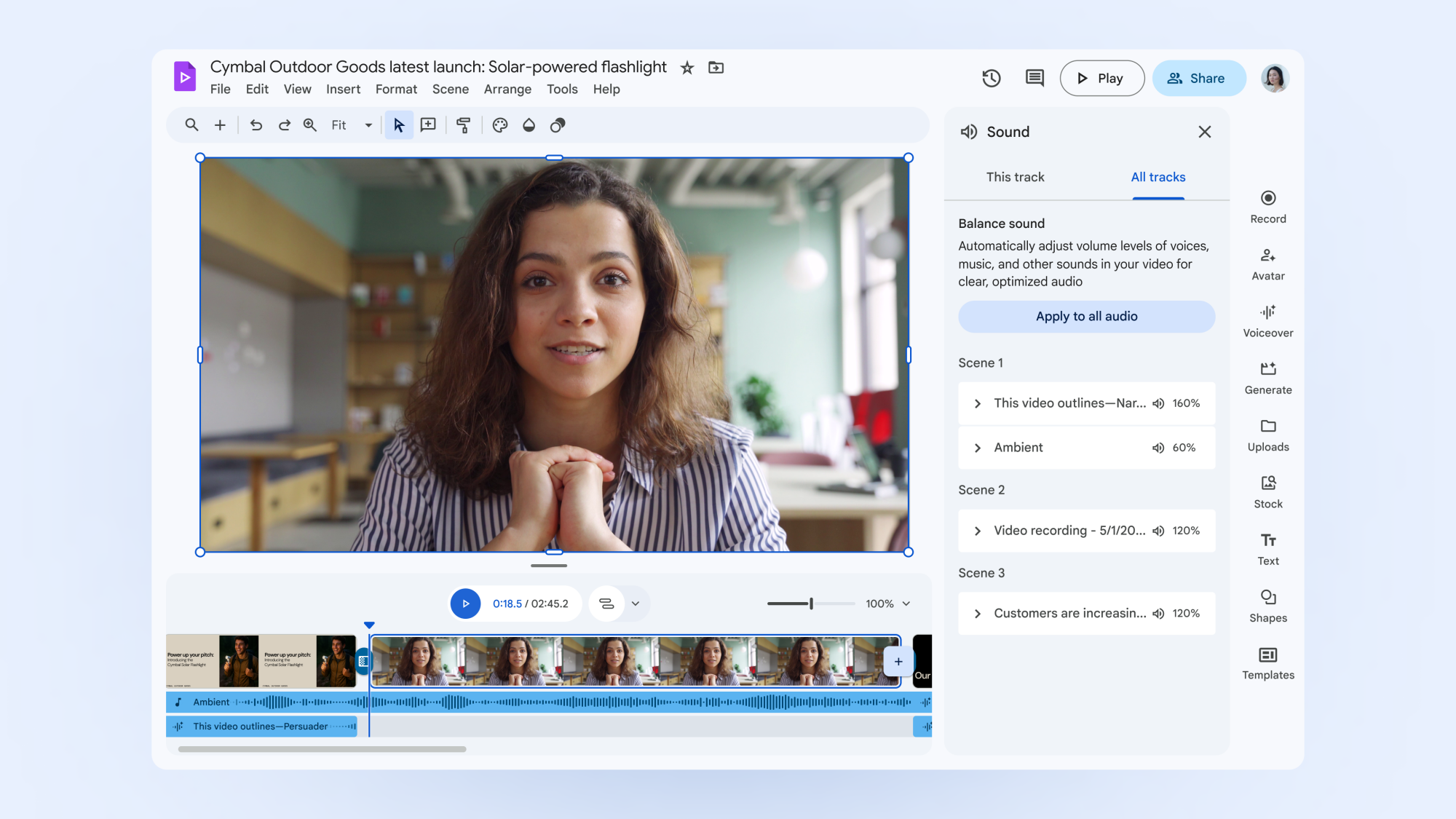The image size is (1456, 819).
Task: Add a comment using the comment icon
Action: 1034,78
